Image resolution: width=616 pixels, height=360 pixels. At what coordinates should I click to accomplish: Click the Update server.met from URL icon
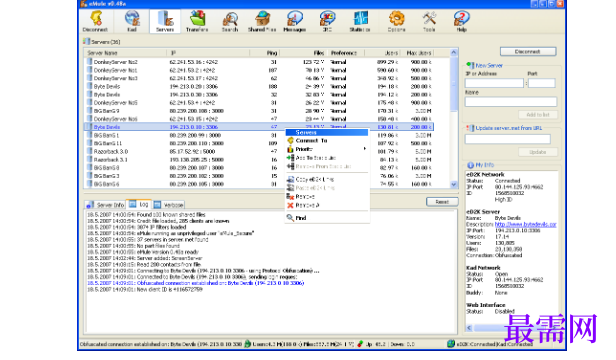470,128
